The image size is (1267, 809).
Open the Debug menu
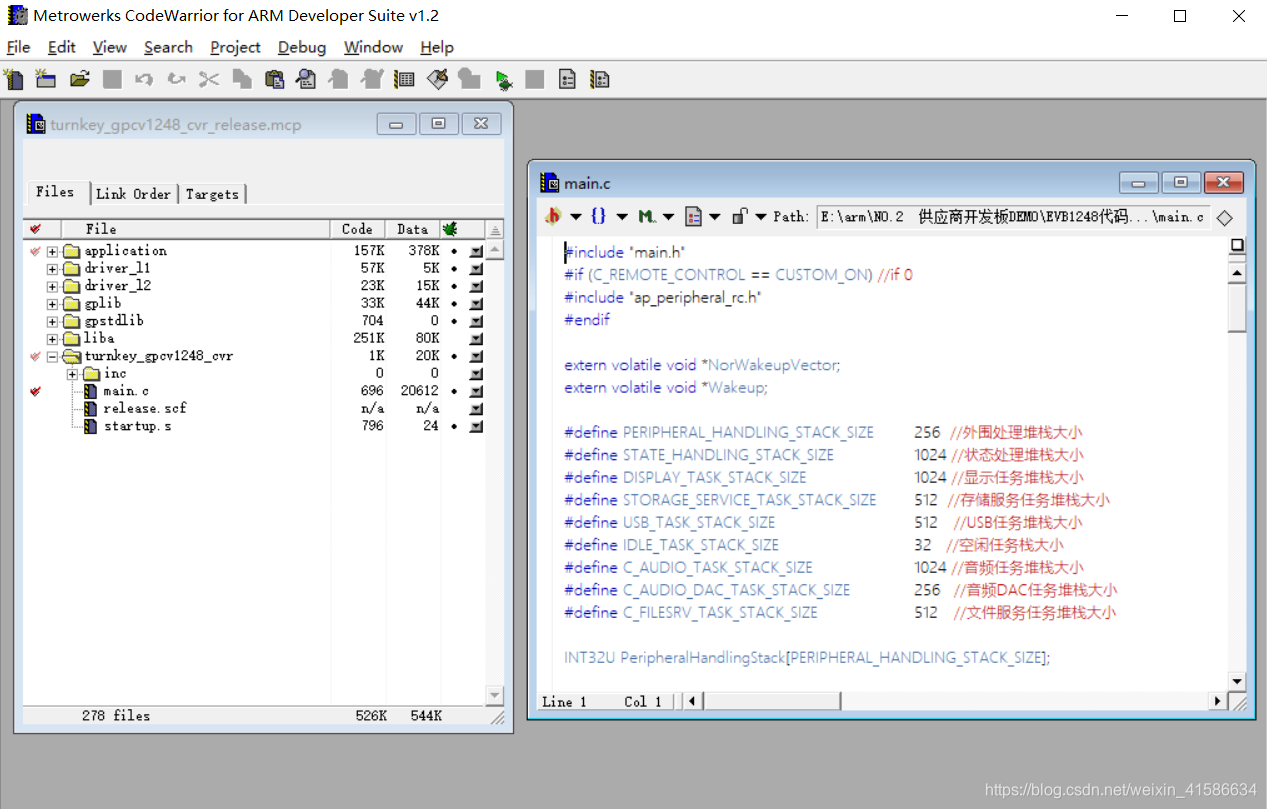pyautogui.click(x=302, y=47)
